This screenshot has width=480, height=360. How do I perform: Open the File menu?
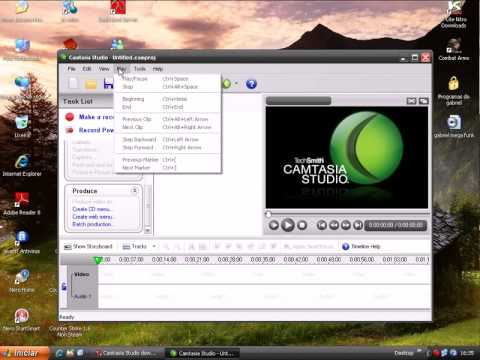point(72,69)
